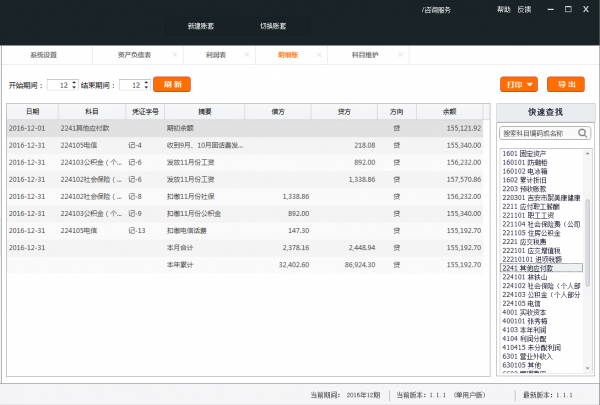Click 切换账套 in the top bar

click(x=273, y=25)
